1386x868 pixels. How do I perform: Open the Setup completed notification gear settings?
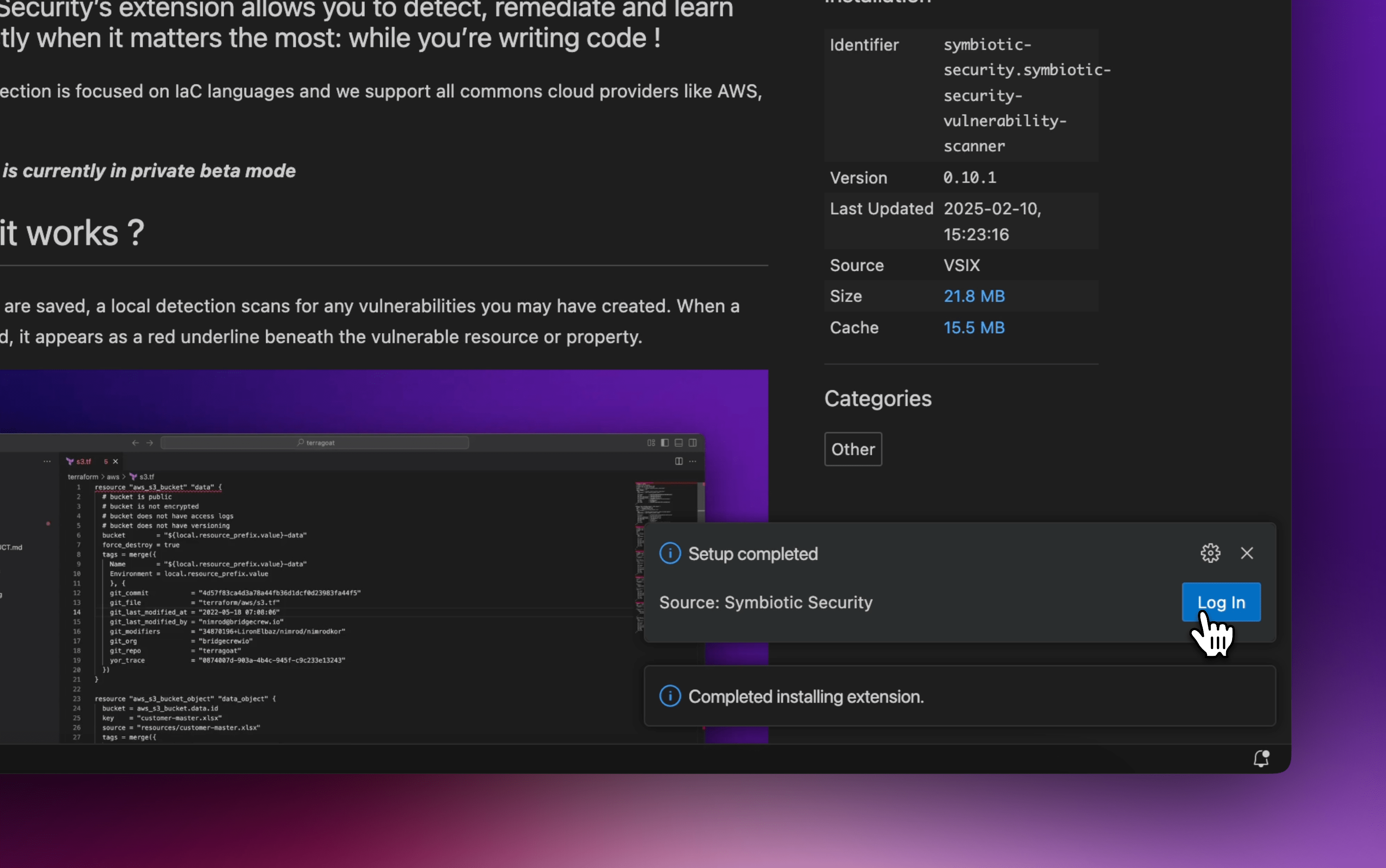pyautogui.click(x=1210, y=553)
